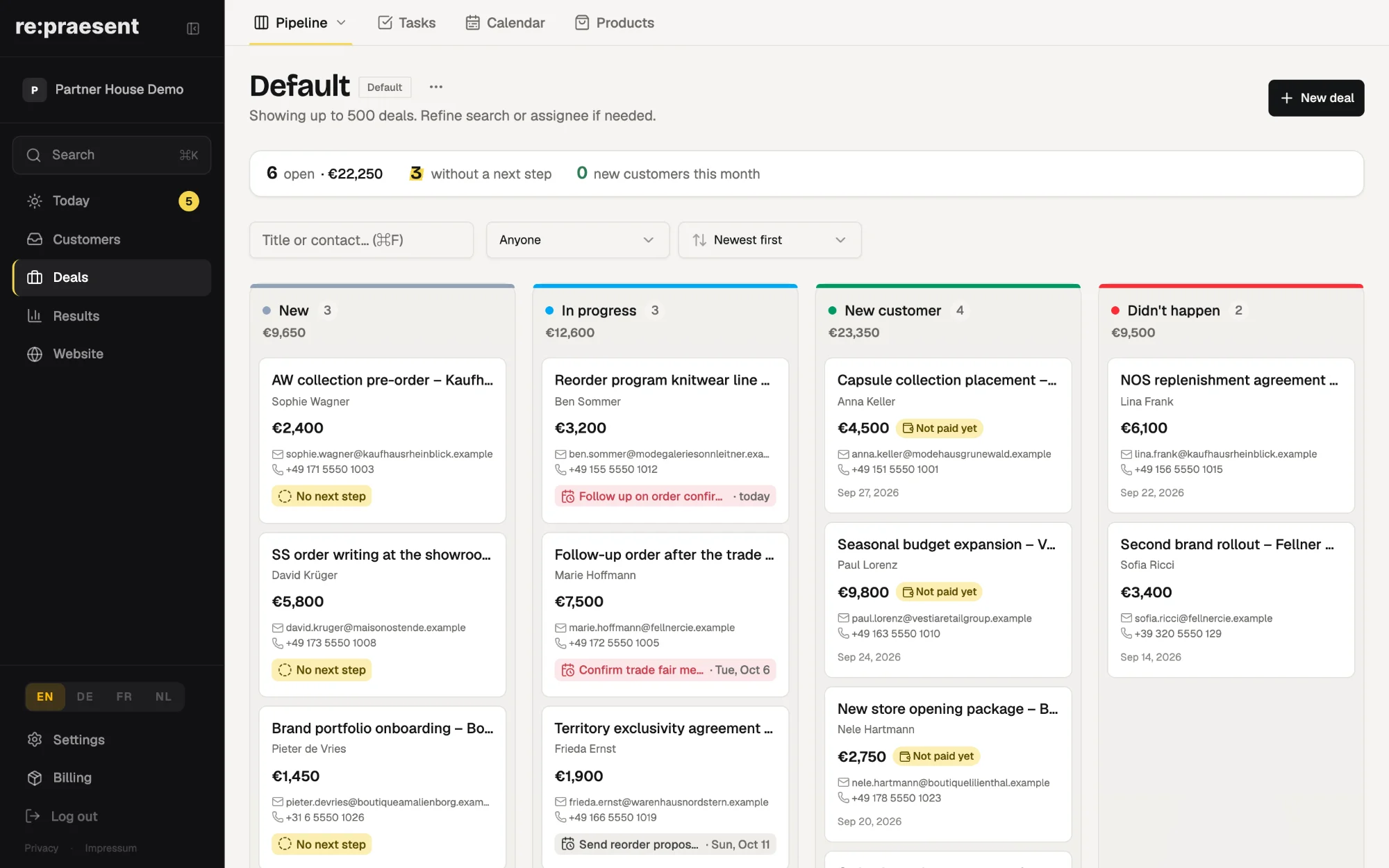Click the Confirm trade fair task on Marie Hoffmann
This screenshot has width=1389, height=868.
[665, 670]
